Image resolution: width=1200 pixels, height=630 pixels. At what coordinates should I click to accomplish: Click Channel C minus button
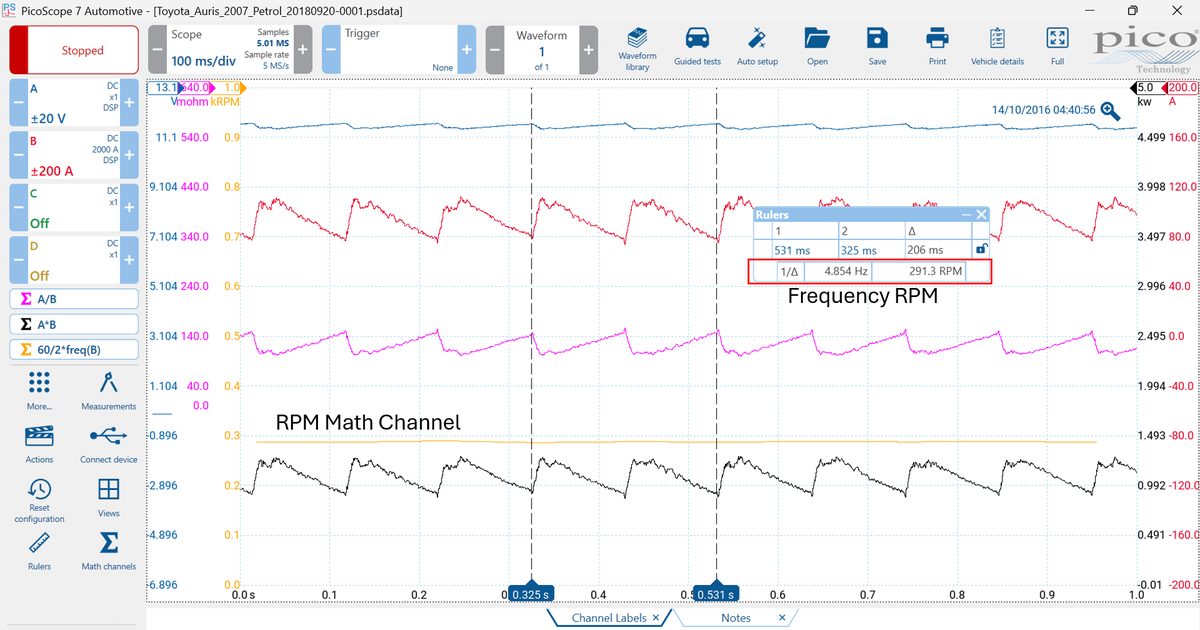click(18, 208)
